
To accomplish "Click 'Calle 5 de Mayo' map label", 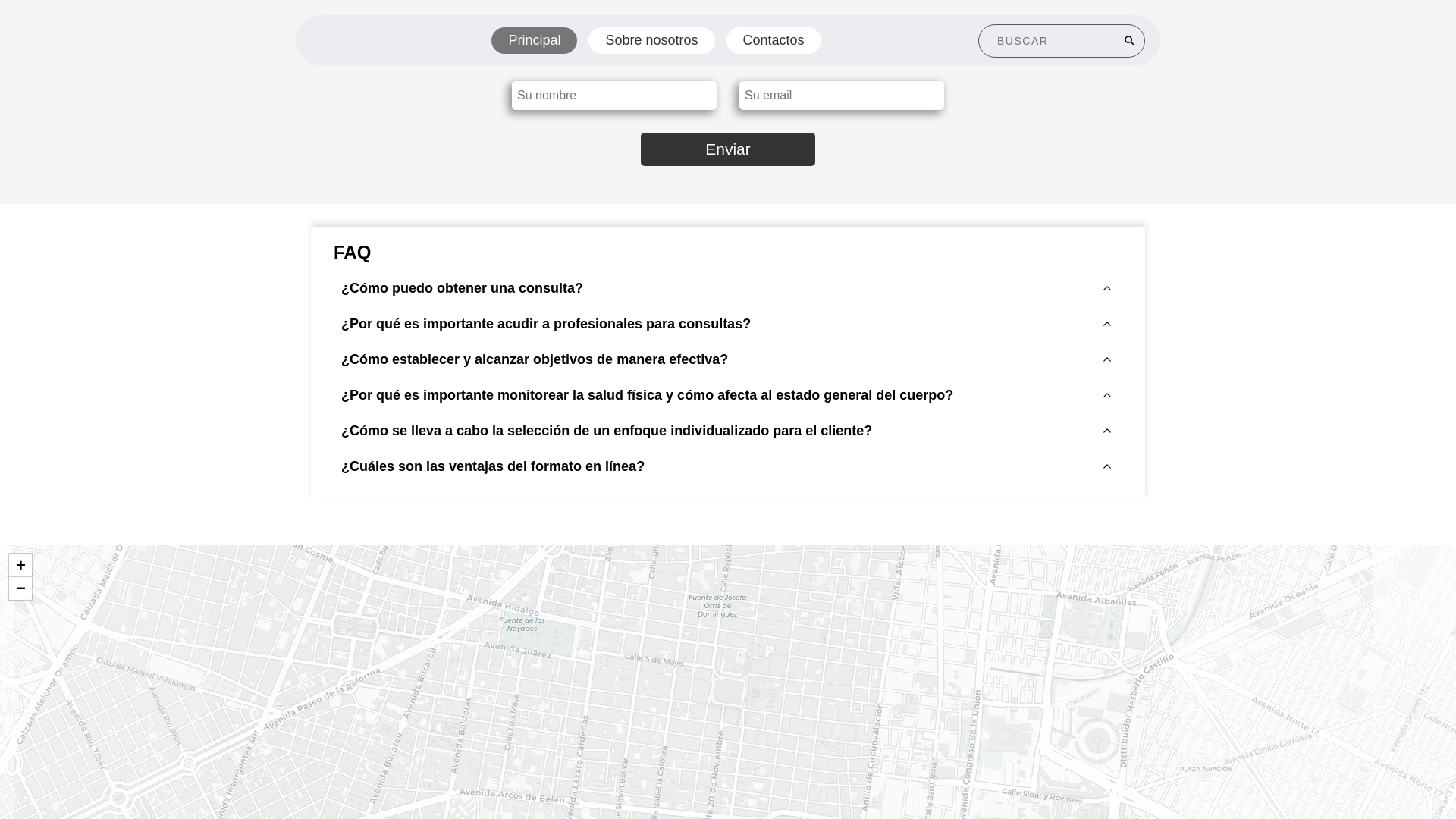I will tap(654, 660).
